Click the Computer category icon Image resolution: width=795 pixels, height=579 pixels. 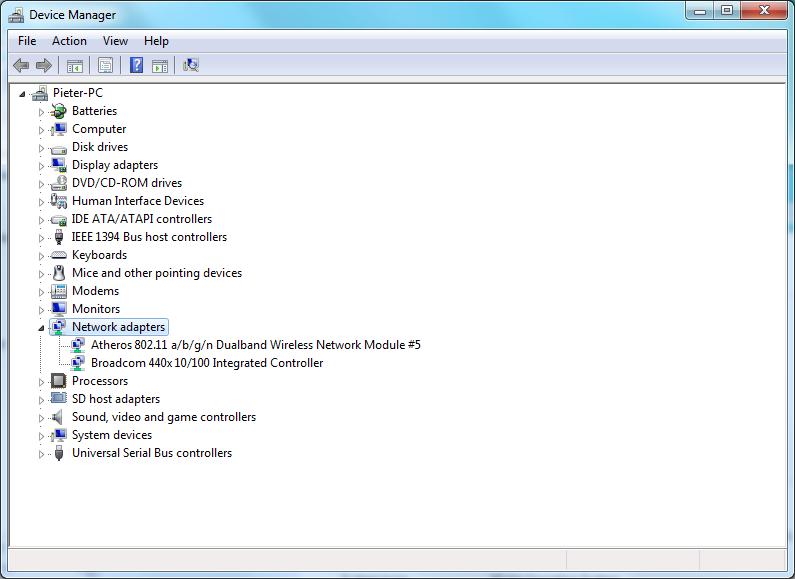click(x=59, y=129)
